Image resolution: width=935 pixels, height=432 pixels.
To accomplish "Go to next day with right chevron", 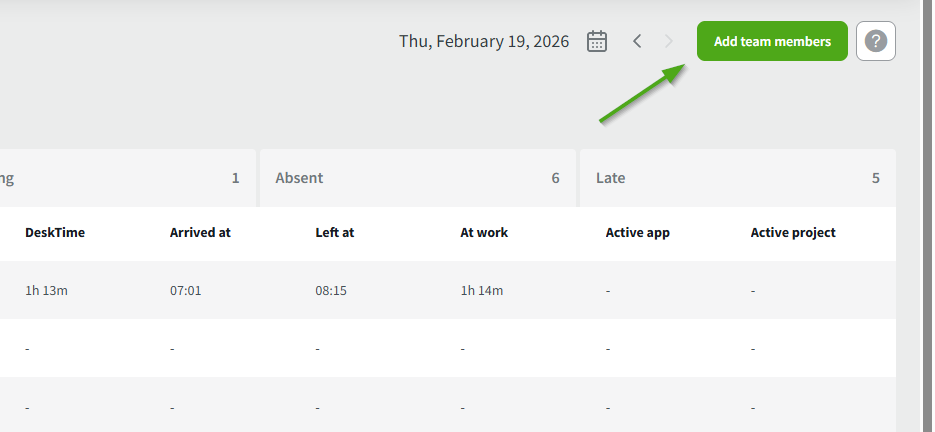I will 669,41.
